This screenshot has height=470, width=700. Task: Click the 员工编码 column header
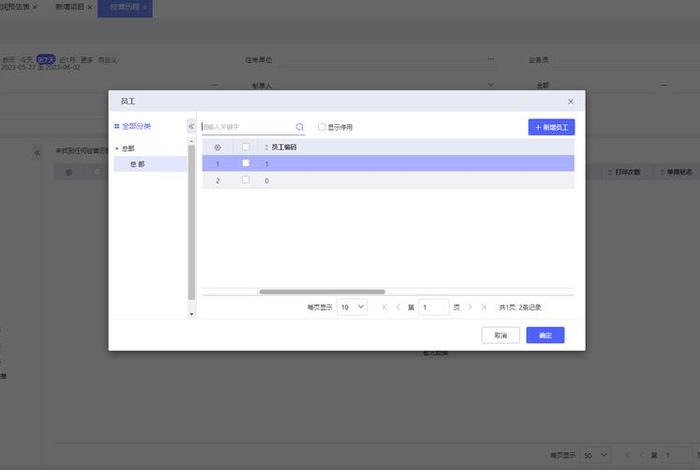(x=284, y=147)
